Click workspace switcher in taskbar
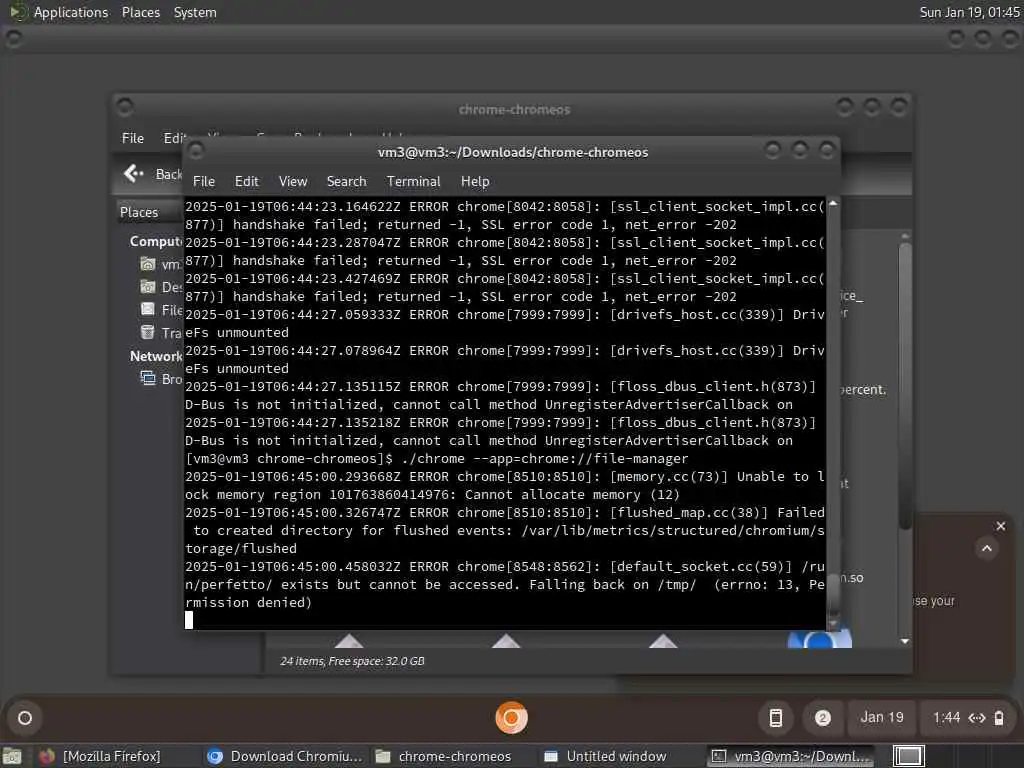Screen dimensions: 1024x768 908,756
